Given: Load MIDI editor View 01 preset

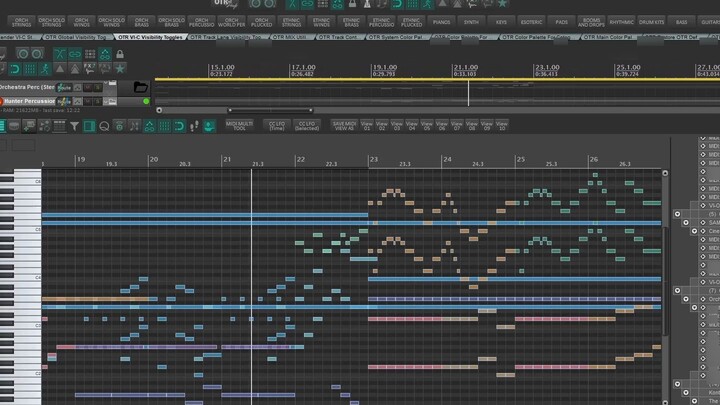Looking at the screenshot, I should [x=367, y=126].
